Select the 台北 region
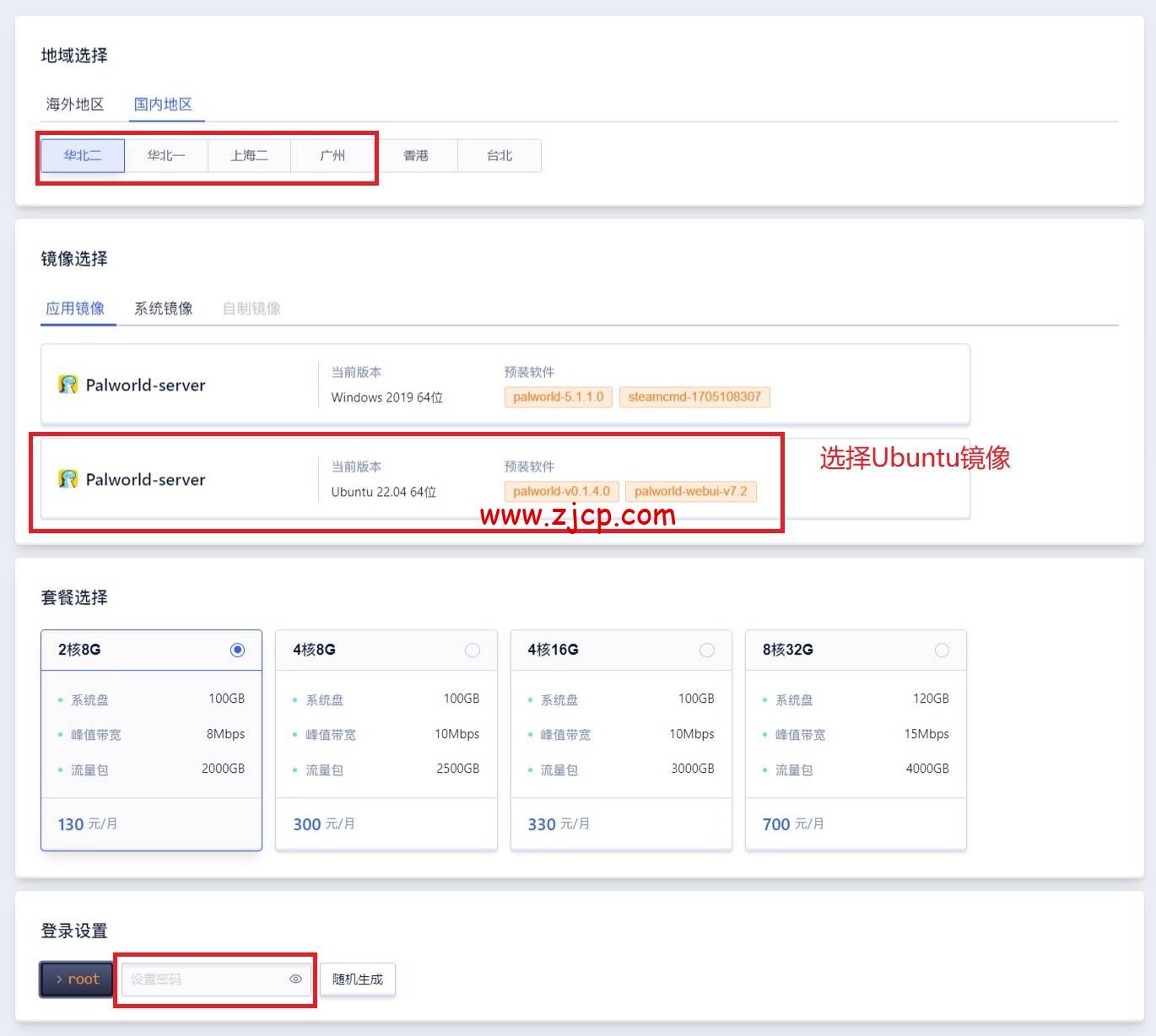This screenshot has height=1036, width=1156. click(500, 156)
